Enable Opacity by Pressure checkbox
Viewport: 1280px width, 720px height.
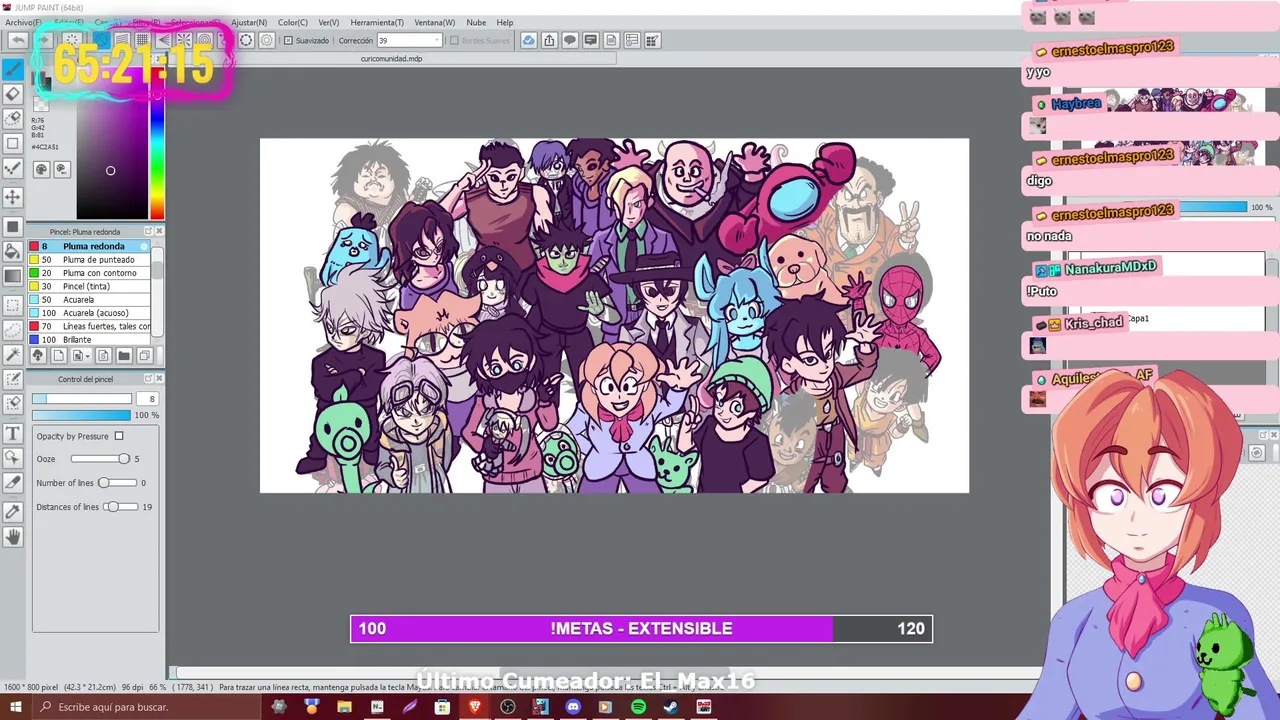click(119, 436)
